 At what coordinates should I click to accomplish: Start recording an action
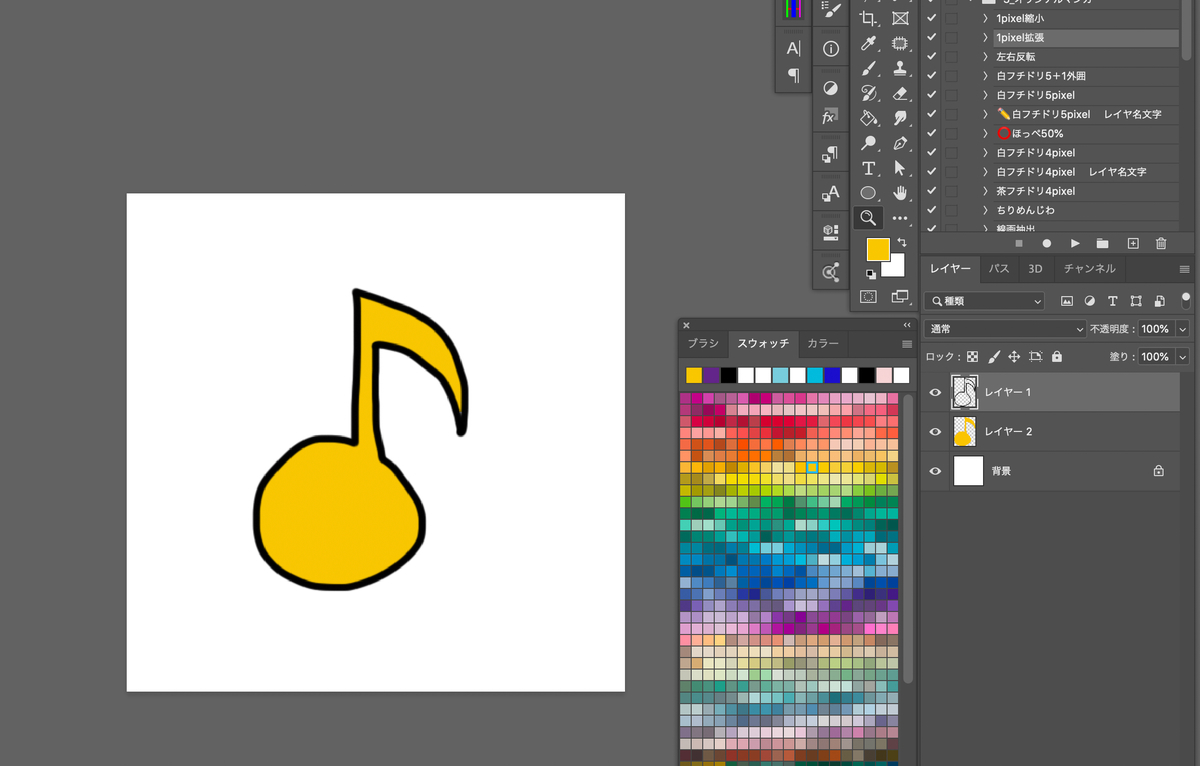coord(1047,243)
